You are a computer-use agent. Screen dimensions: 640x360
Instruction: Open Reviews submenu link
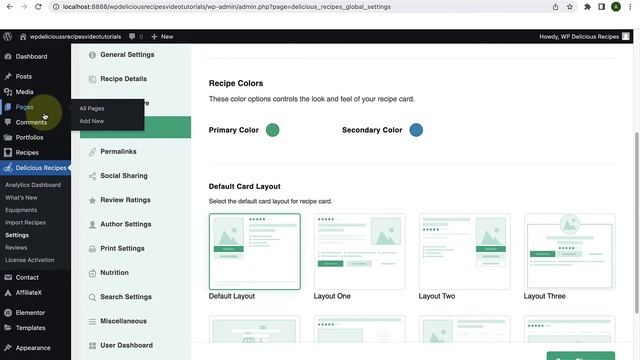(x=16, y=248)
